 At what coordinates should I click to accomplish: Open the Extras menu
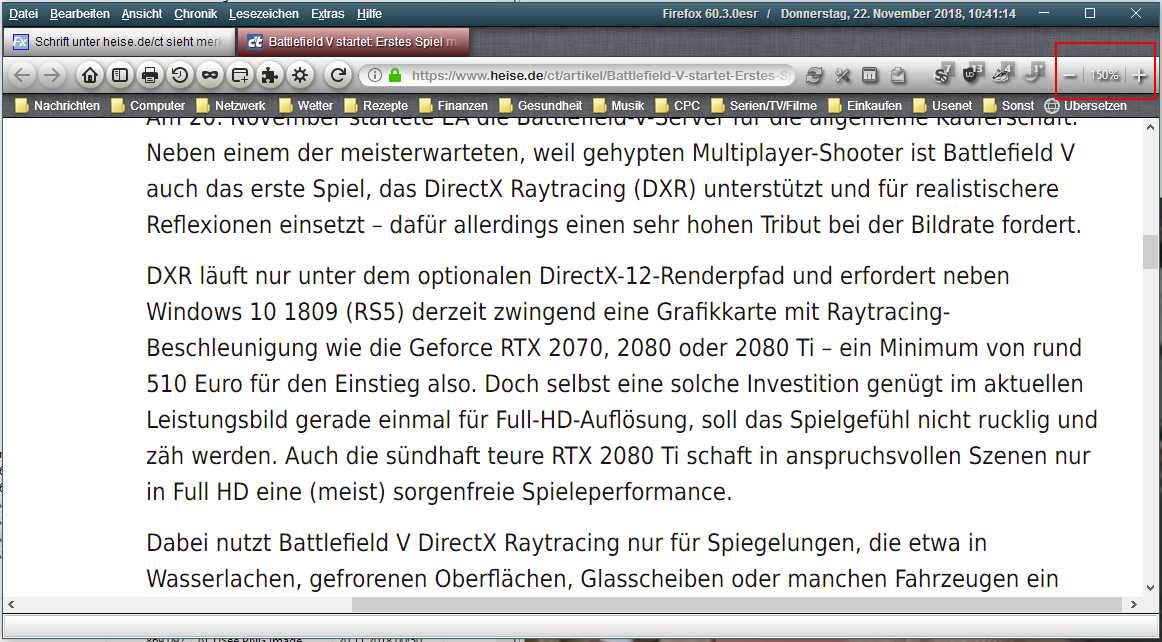(328, 14)
